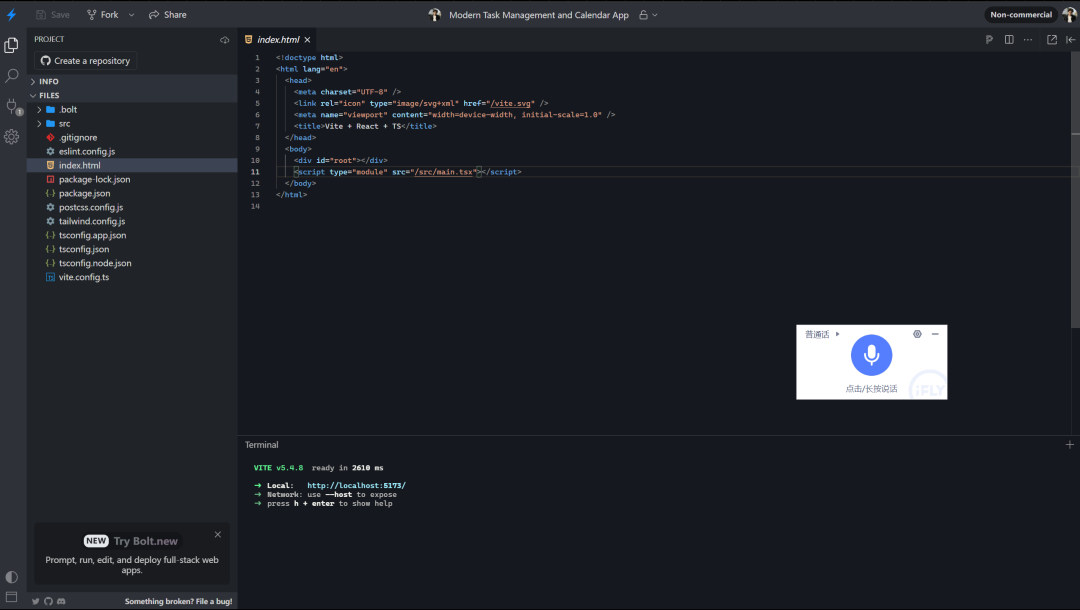Open the Explorer files icon in activity bar
The height and width of the screenshot is (610, 1080).
click(x=11, y=45)
